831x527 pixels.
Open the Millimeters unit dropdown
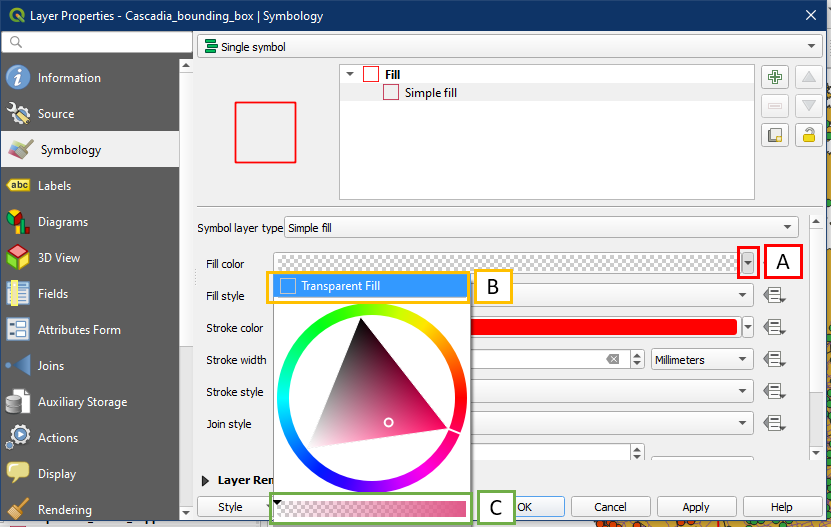point(702,360)
